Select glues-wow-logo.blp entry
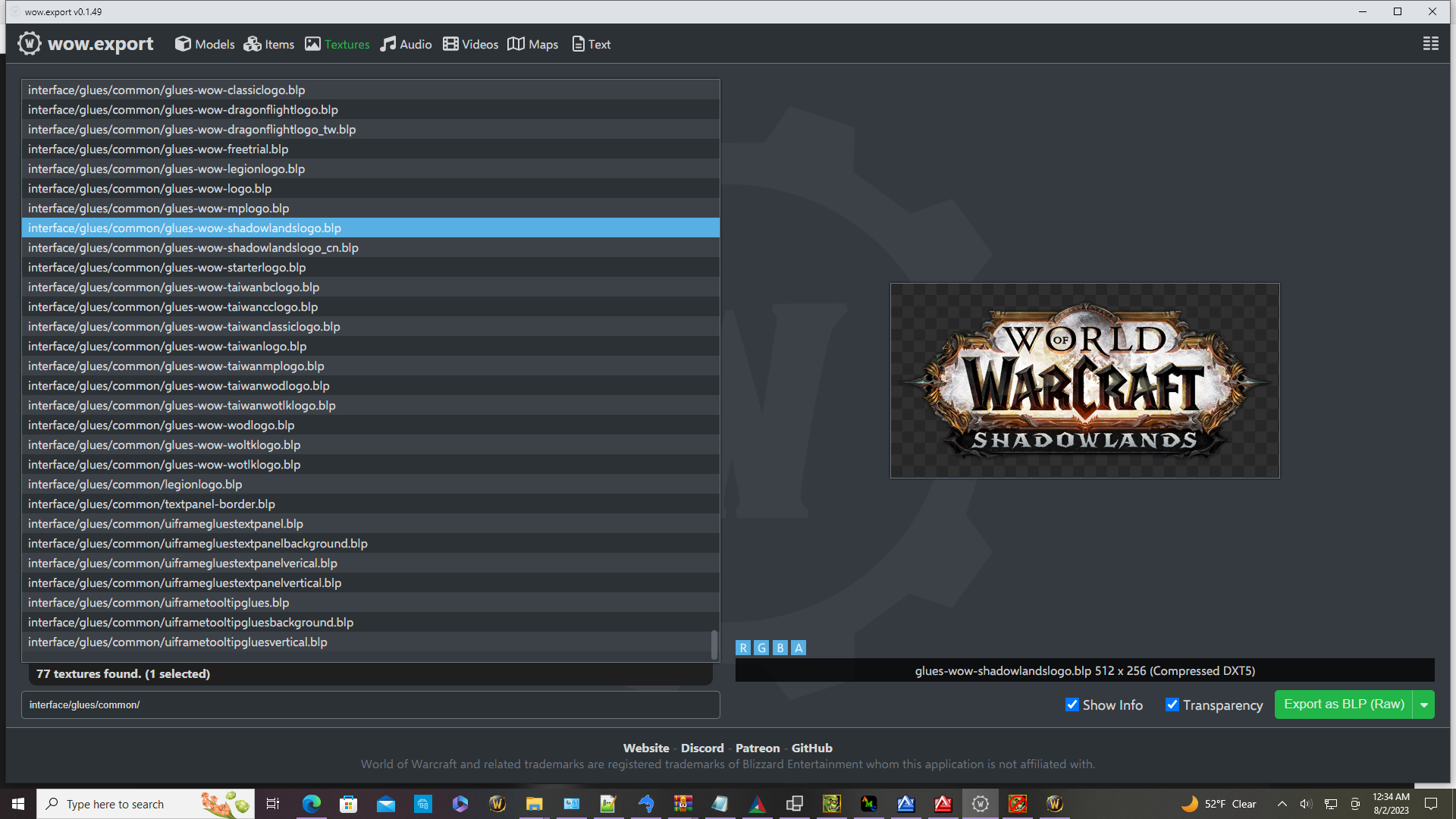This screenshot has width=1456, height=819. (371, 188)
